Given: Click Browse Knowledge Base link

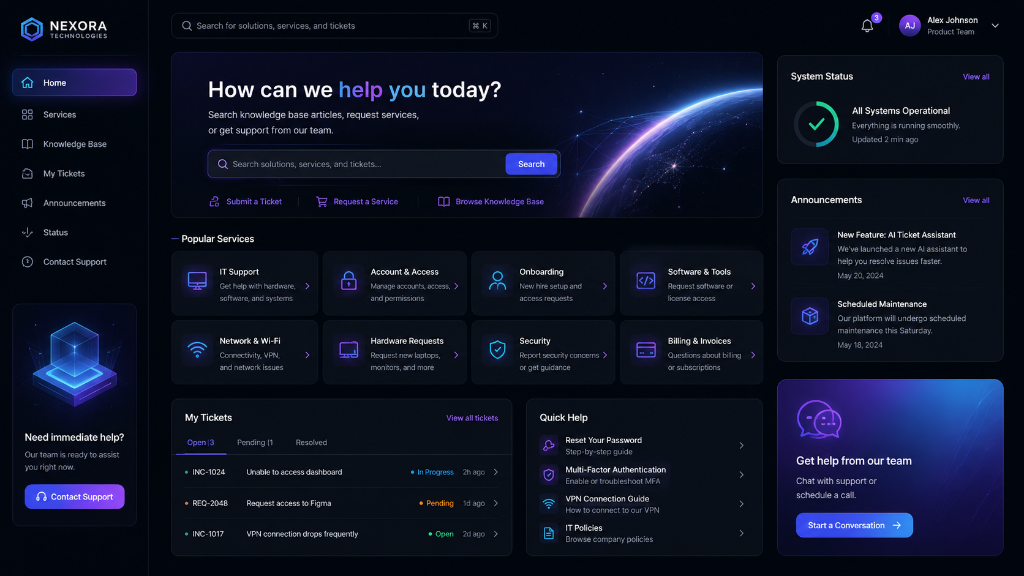Looking at the screenshot, I should [x=490, y=201].
